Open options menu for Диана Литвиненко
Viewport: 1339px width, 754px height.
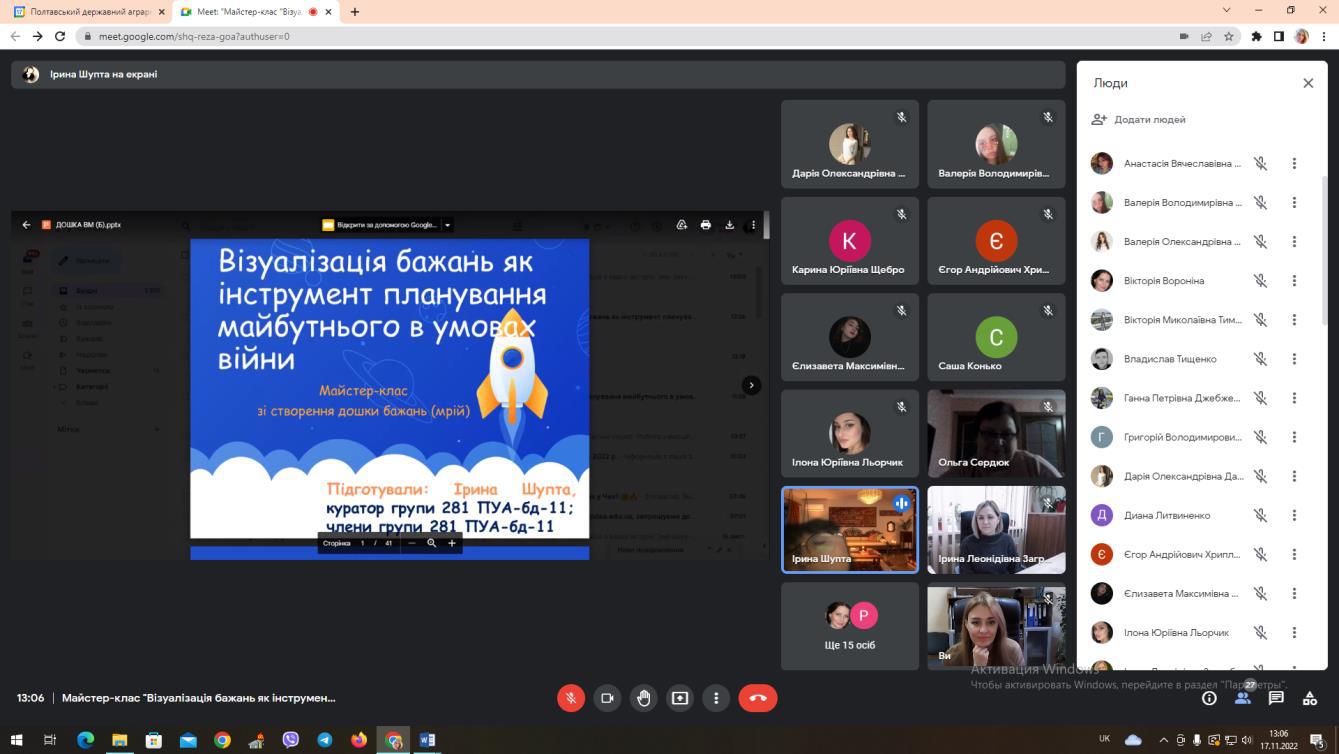pyautogui.click(x=1294, y=515)
